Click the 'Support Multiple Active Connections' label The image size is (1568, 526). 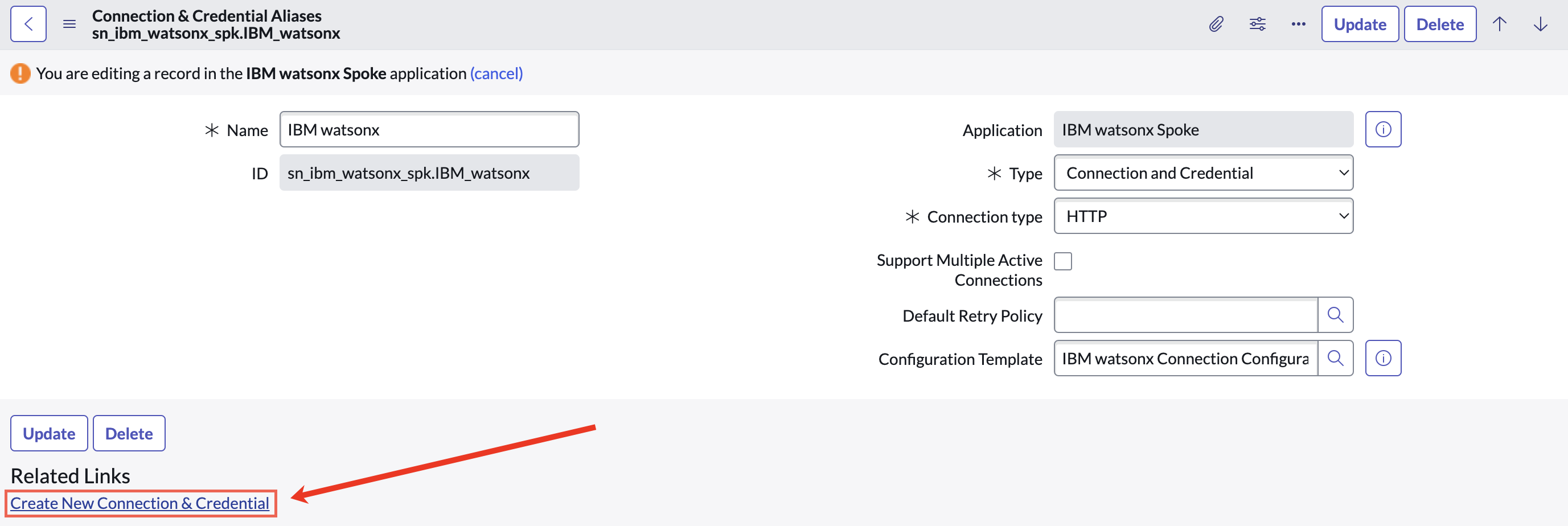pyautogui.click(x=959, y=270)
